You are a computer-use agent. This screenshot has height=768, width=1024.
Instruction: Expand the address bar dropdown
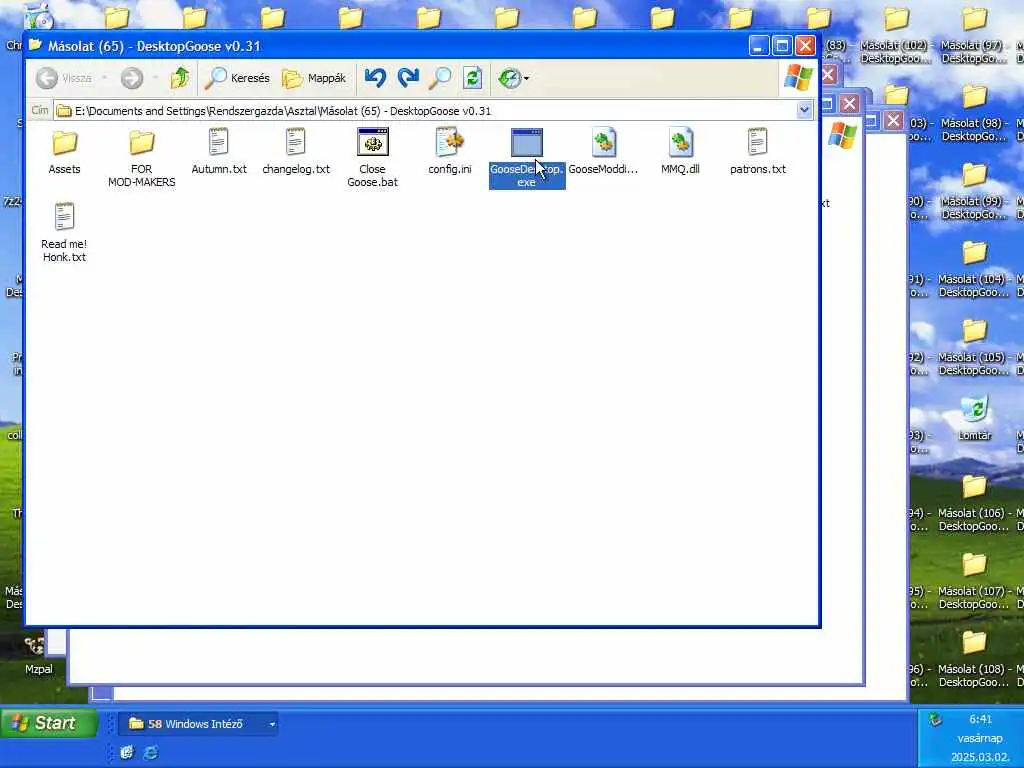[x=804, y=110]
